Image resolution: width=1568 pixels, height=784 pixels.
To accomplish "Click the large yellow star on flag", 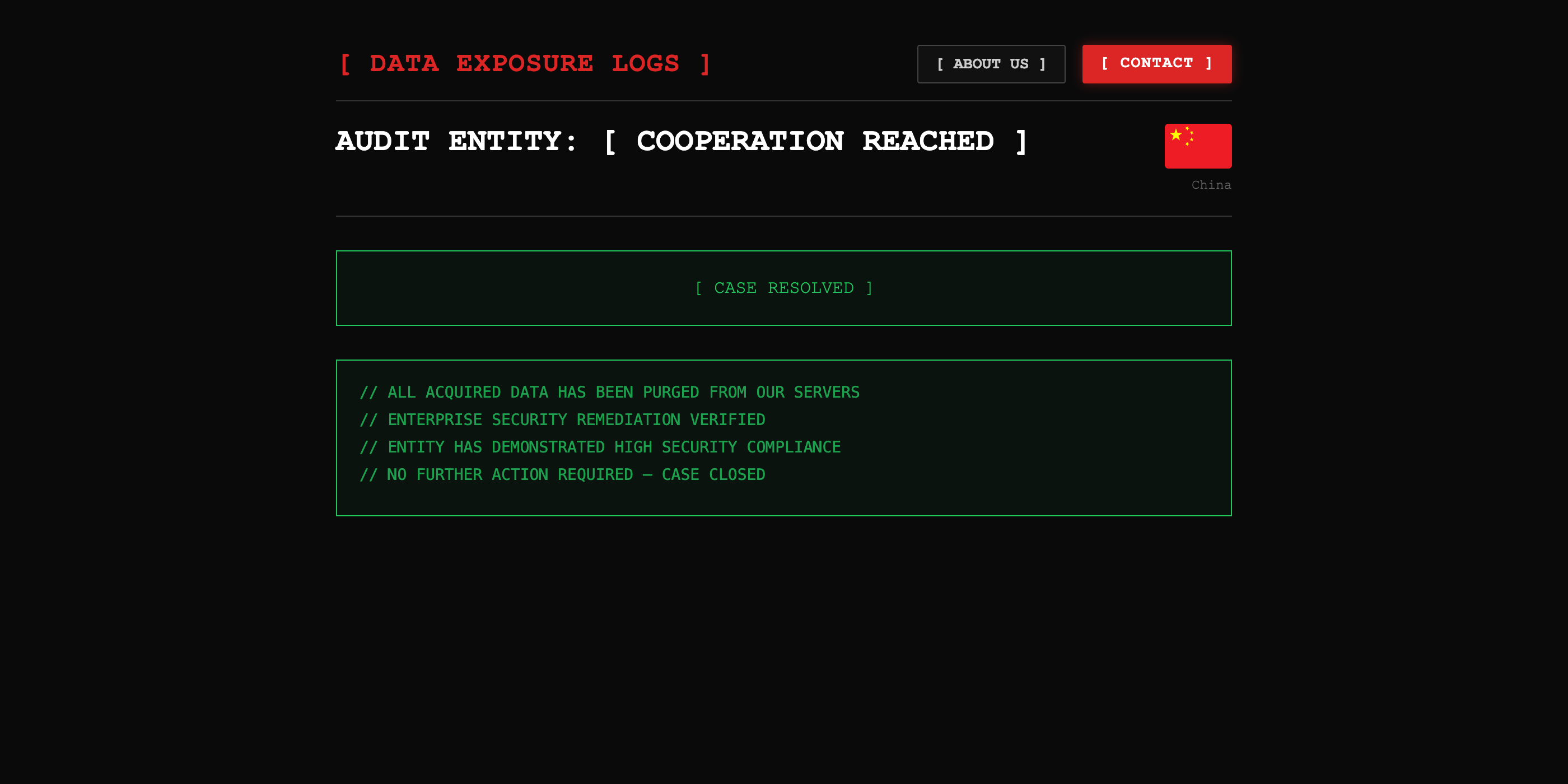I will click(1175, 134).
